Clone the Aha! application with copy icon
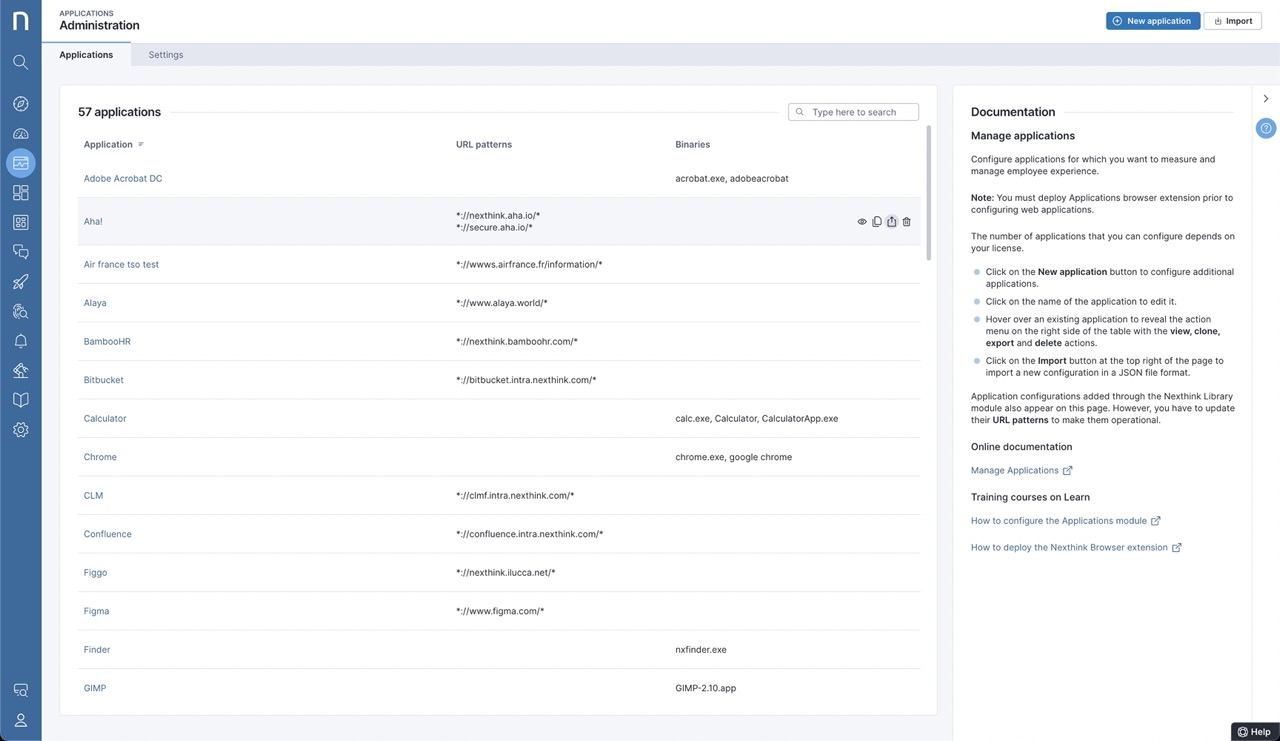The image size is (1280, 741). point(877,222)
